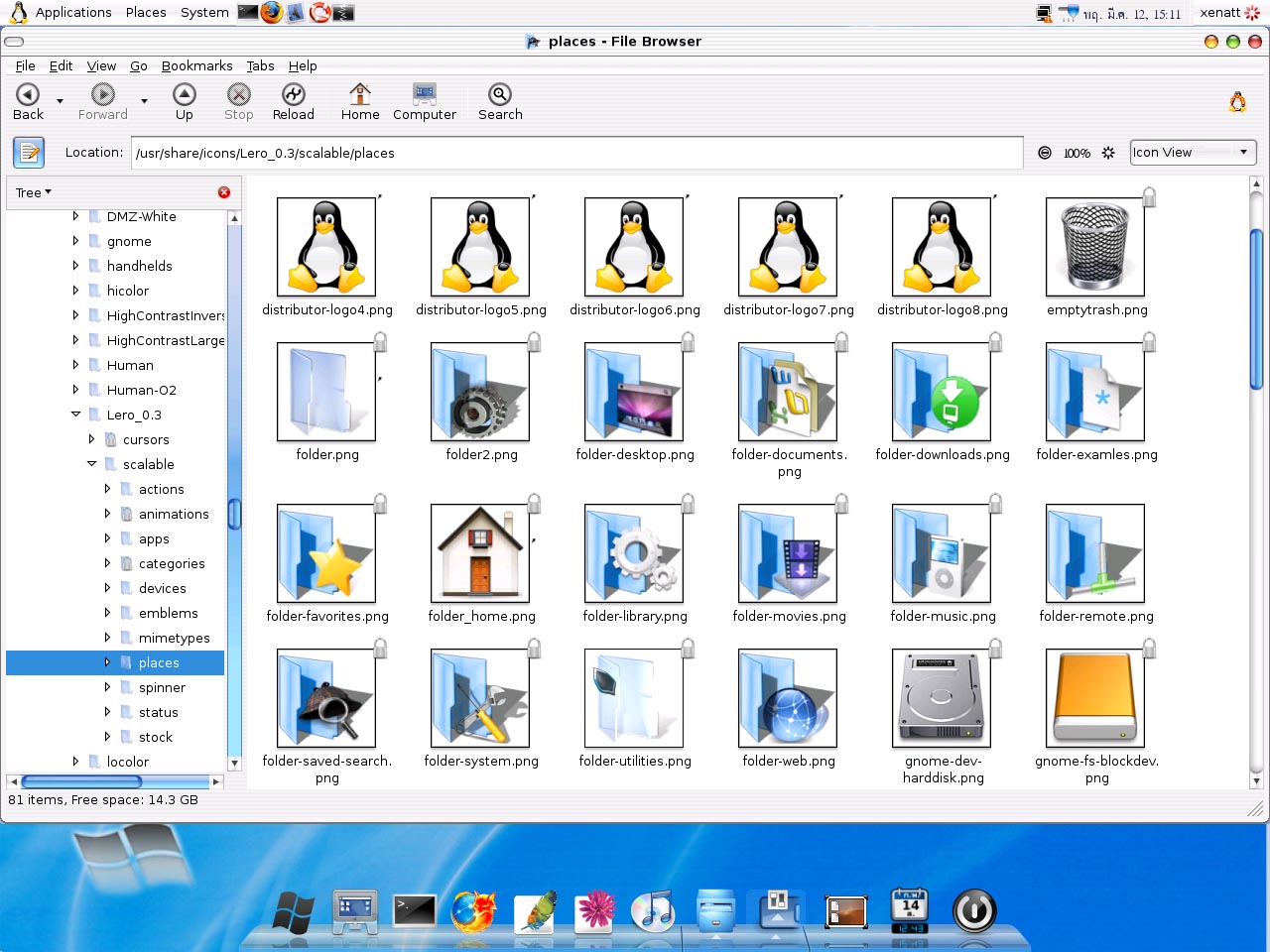1270x952 pixels.
Task: Toggle the text location entry button
Action: tap(29, 153)
